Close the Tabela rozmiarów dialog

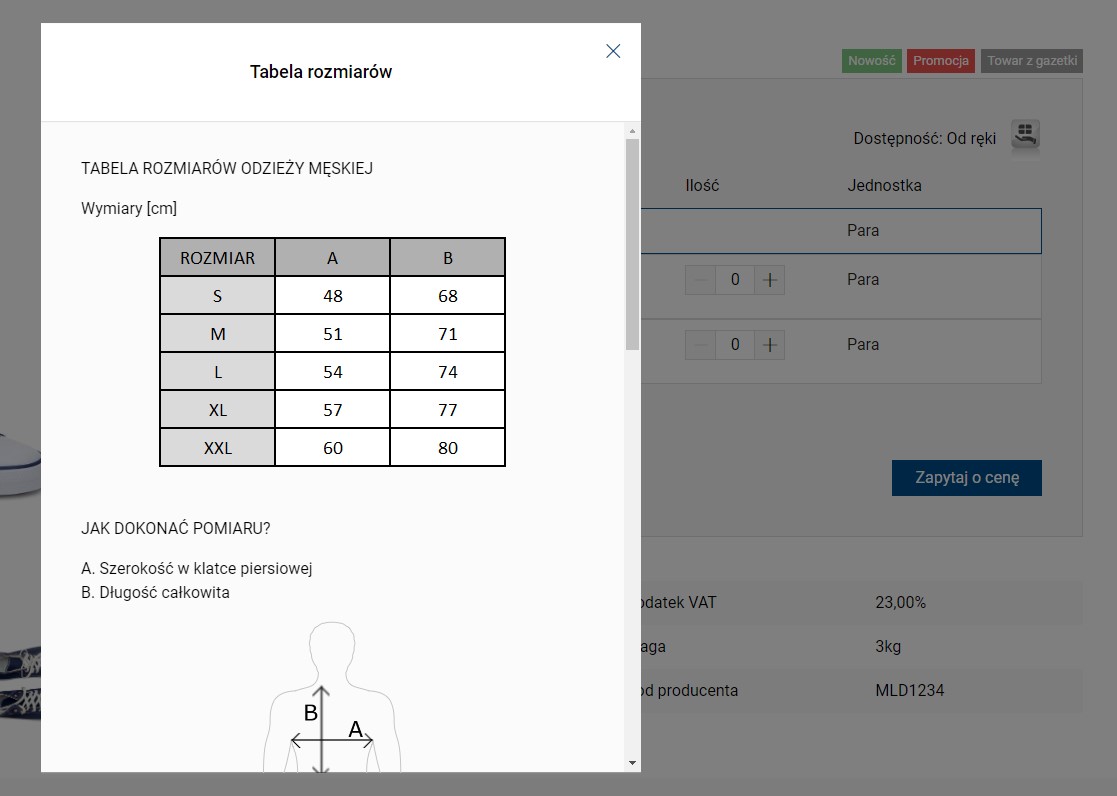tap(613, 51)
